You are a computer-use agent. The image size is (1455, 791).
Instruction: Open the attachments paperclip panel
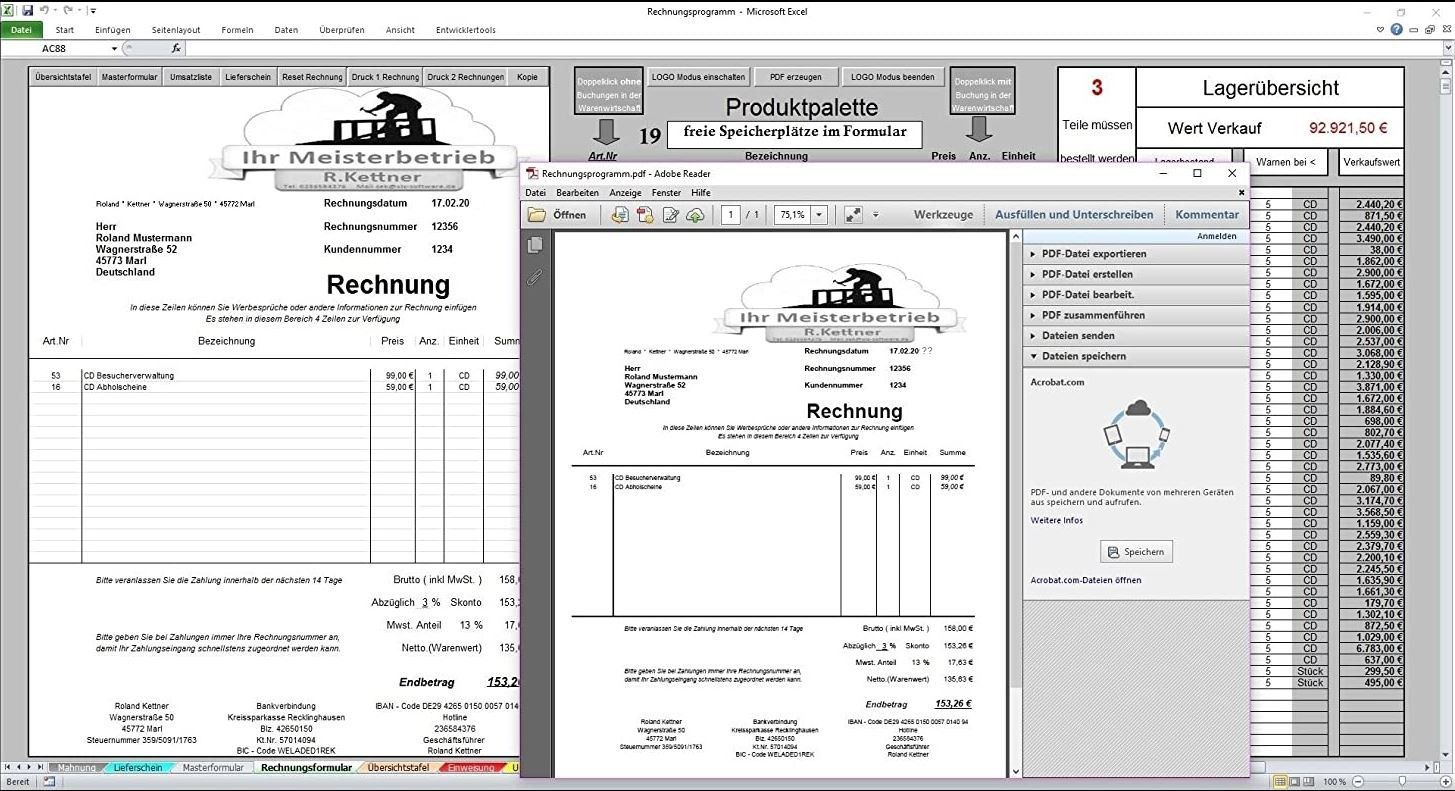pyautogui.click(x=535, y=277)
